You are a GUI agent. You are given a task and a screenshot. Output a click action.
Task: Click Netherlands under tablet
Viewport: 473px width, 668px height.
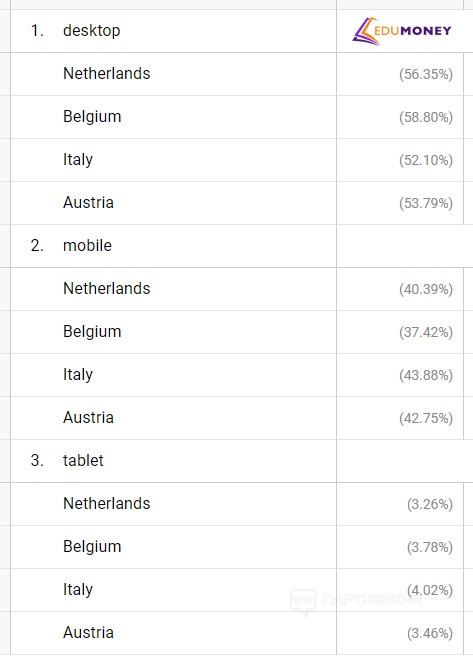click(107, 504)
